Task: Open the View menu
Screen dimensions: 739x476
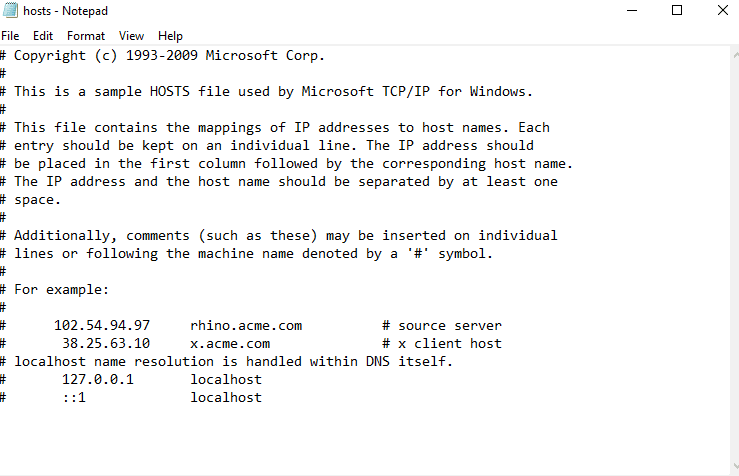Action: point(131,35)
